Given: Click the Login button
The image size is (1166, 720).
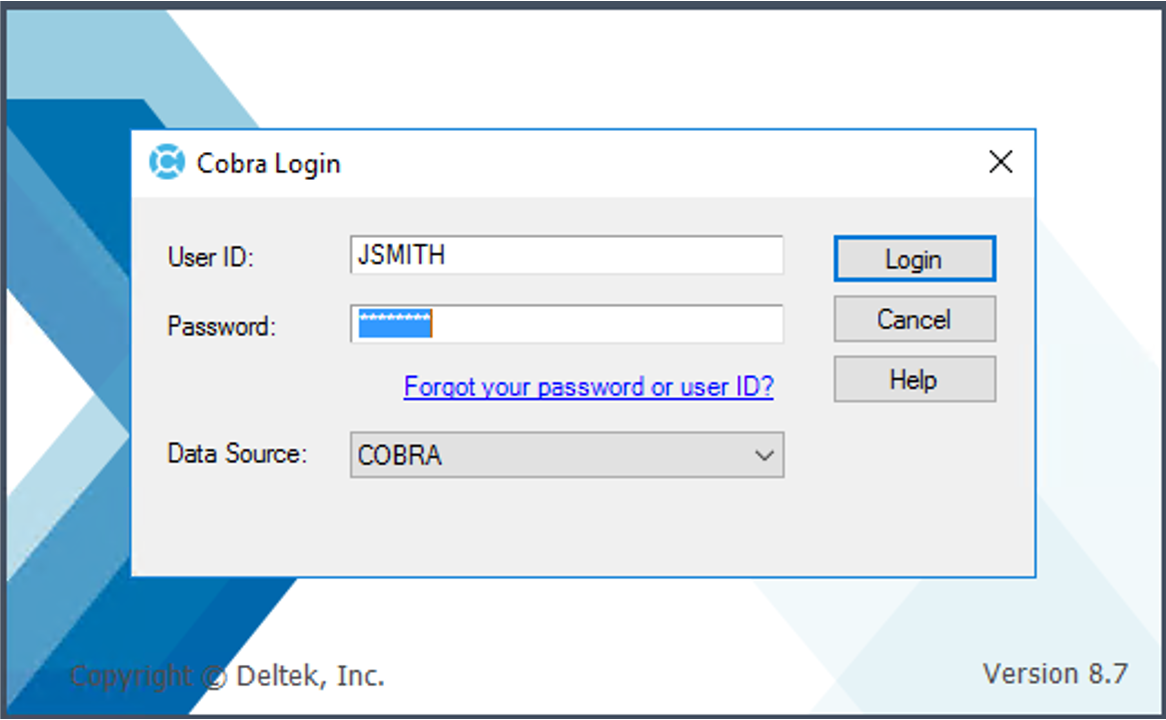Looking at the screenshot, I should tap(913, 259).
